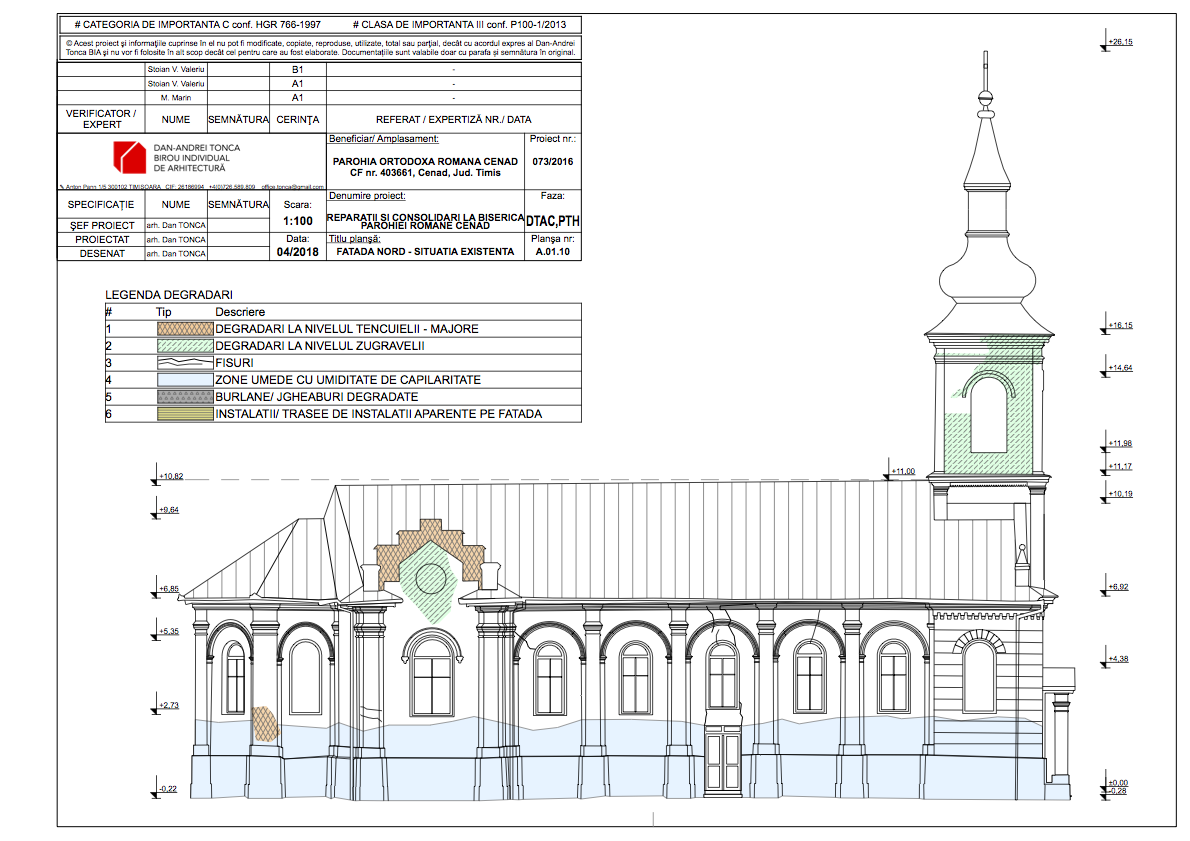Click the cross atop the tower spire
This screenshot has width=1190, height=841.
coord(986,71)
